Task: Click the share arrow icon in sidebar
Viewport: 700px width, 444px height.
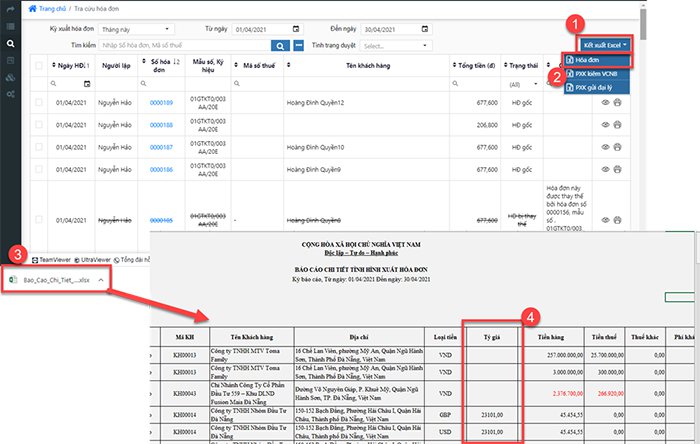Action: click(x=10, y=9)
